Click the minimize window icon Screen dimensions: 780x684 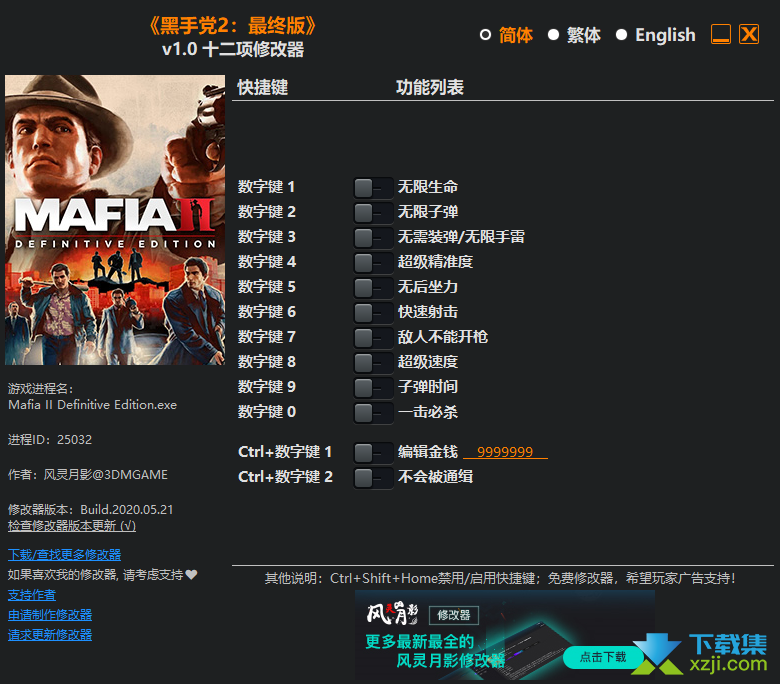coord(721,34)
